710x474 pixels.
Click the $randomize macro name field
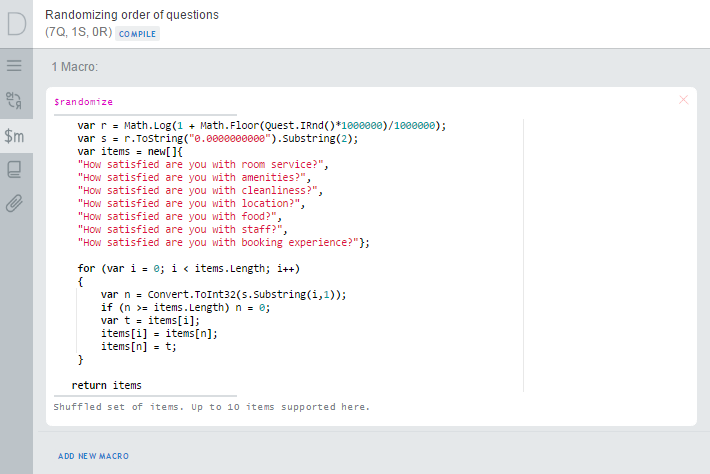[x=84, y=102]
